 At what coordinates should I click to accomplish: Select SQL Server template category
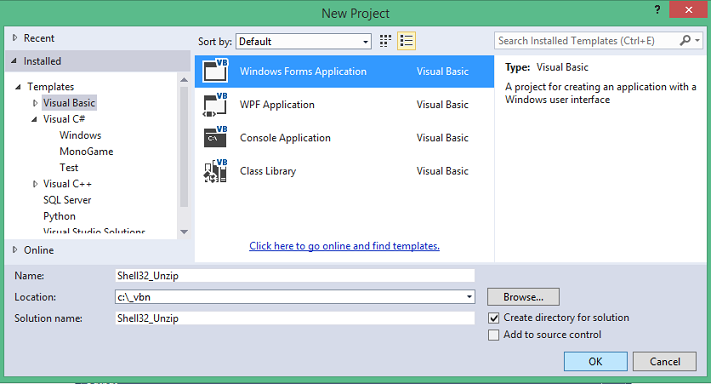[67, 200]
